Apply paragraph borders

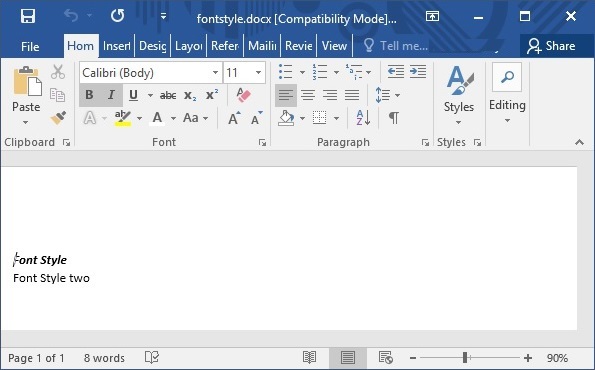tap(320, 118)
